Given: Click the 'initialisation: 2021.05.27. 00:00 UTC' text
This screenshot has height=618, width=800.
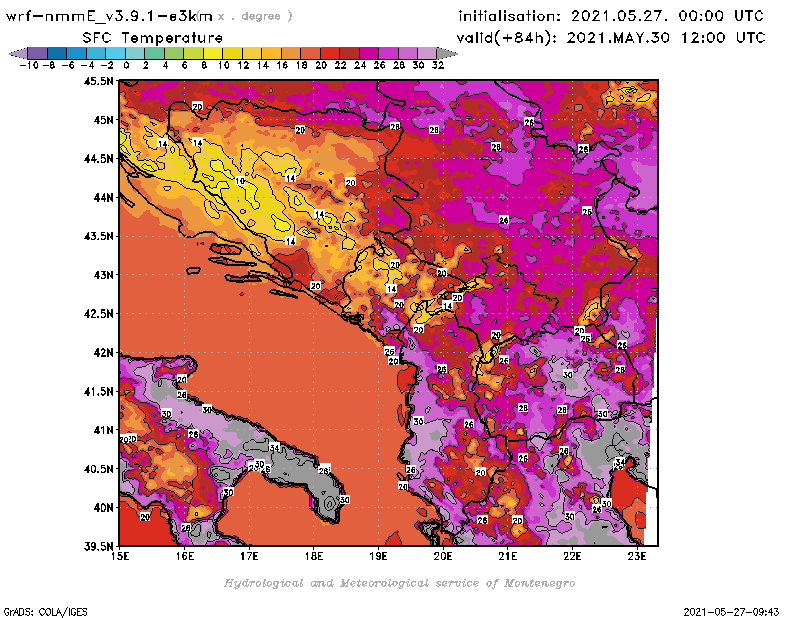Looking at the screenshot, I should pos(611,16).
